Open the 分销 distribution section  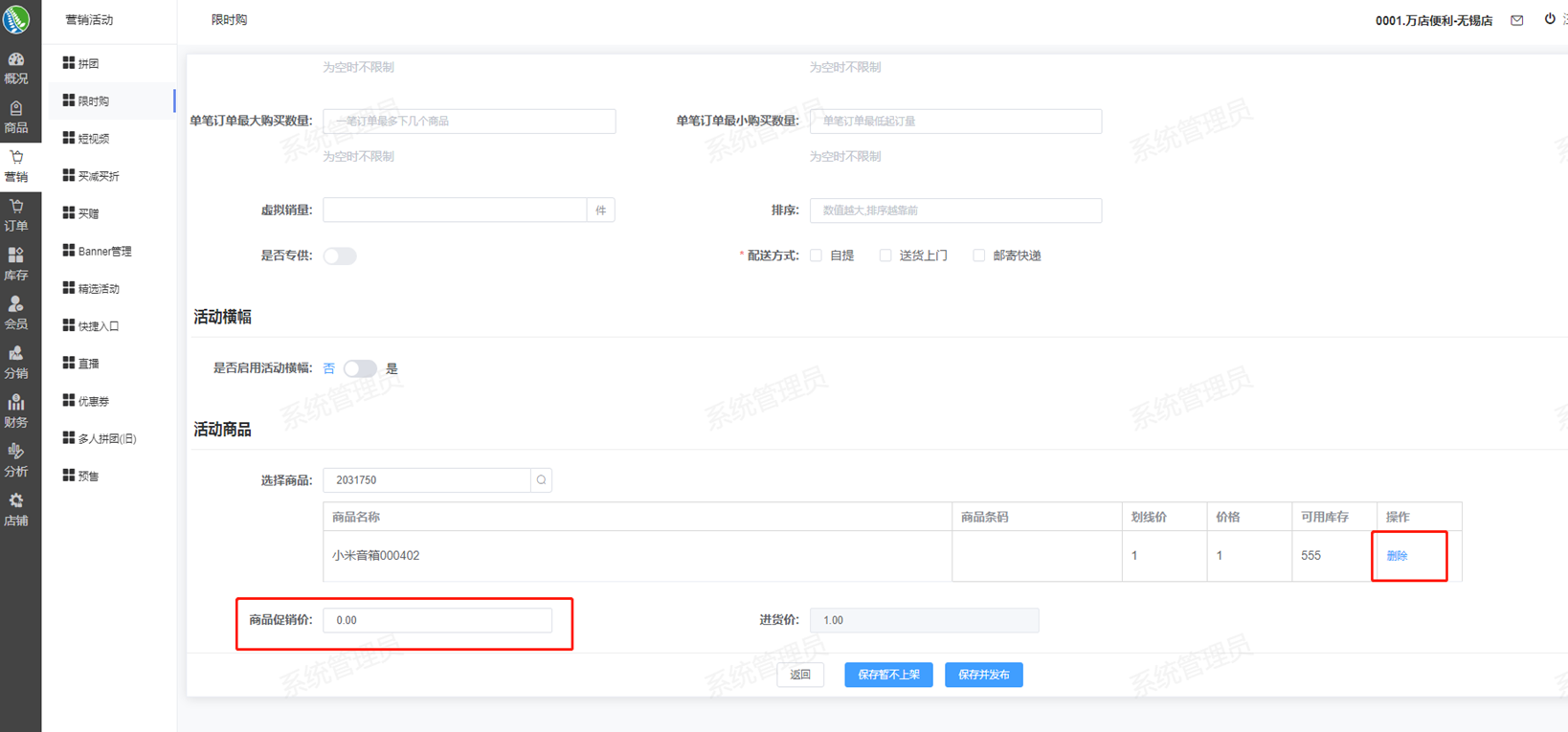(x=16, y=363)
